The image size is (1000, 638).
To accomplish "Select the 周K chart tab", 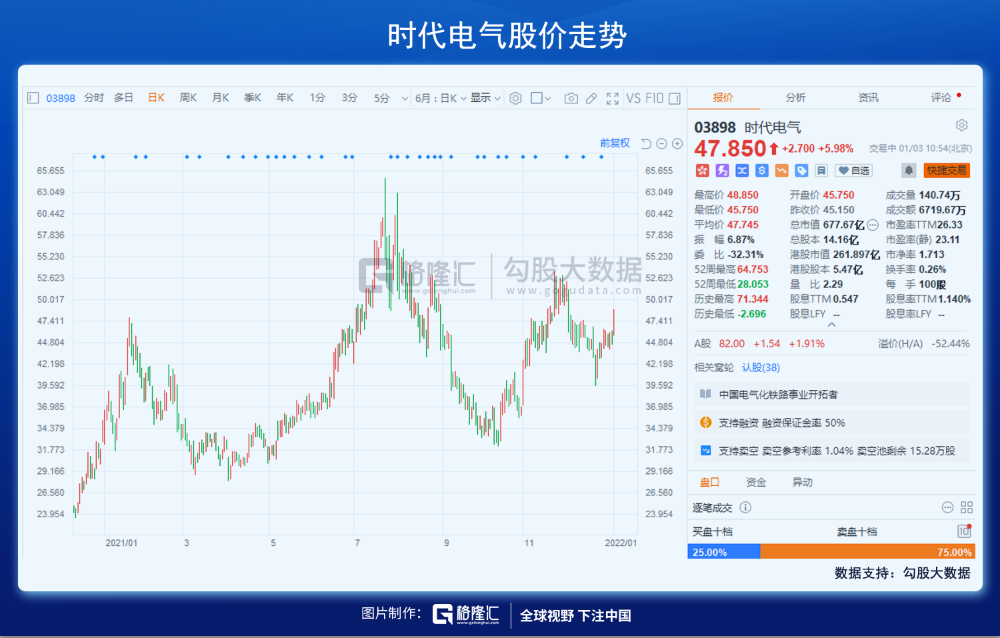I will pyautogui.click(x=188, y=98).
